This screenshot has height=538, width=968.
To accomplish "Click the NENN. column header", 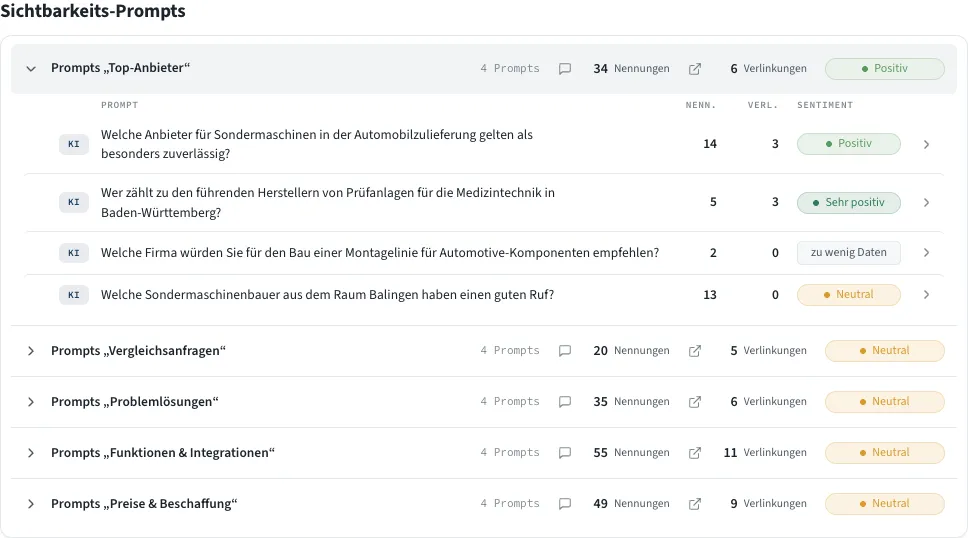I will pyautogui.click(x=701, y=105).
